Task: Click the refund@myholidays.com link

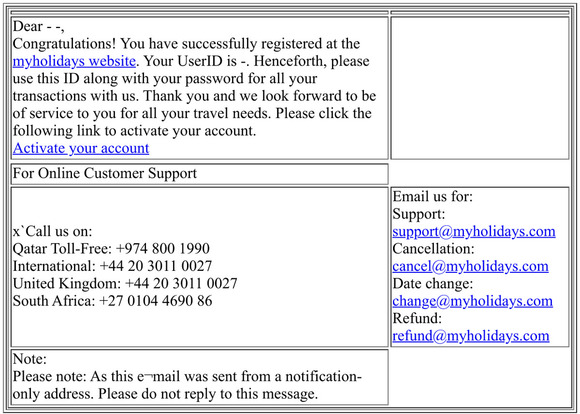Action: (471, 336)
